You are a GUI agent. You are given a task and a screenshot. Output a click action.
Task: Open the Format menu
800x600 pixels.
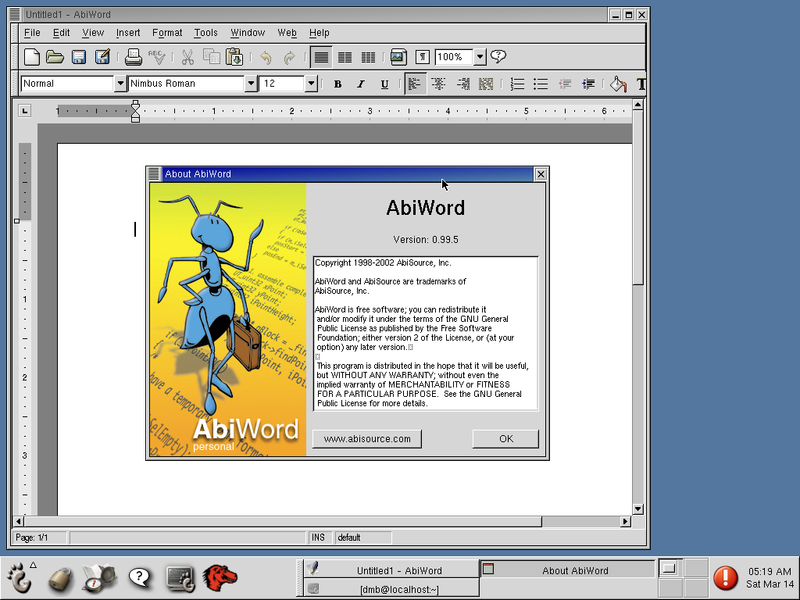pos(167,33)
